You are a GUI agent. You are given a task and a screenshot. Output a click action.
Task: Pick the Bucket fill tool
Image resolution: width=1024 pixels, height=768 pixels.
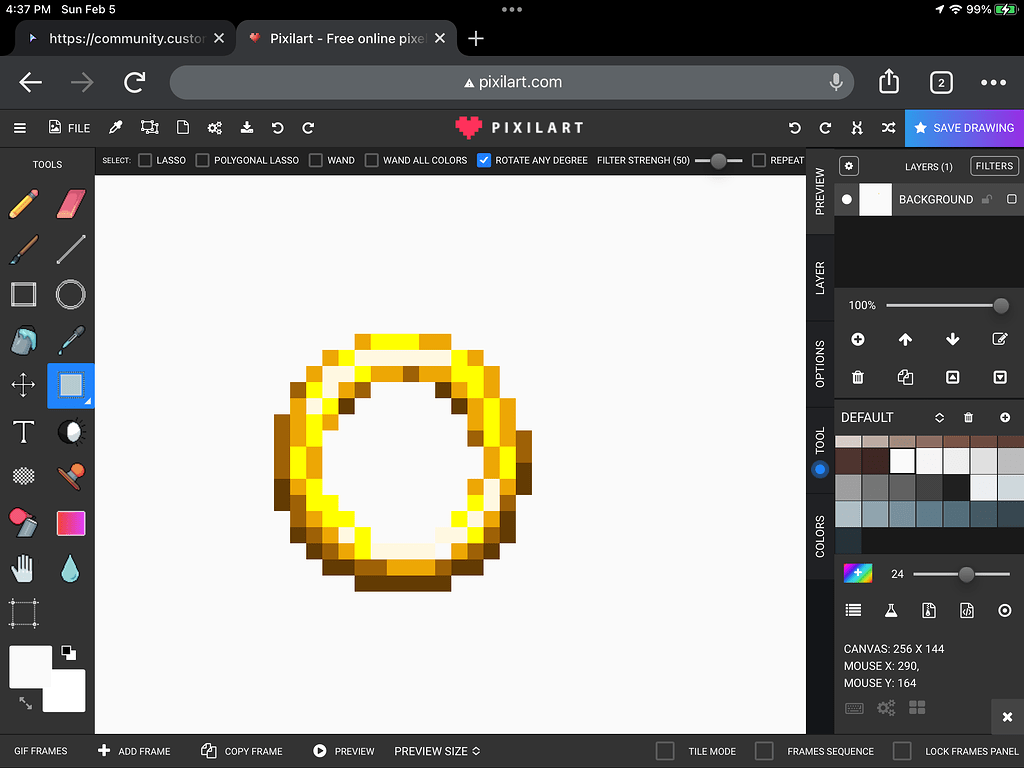[24, 340]
